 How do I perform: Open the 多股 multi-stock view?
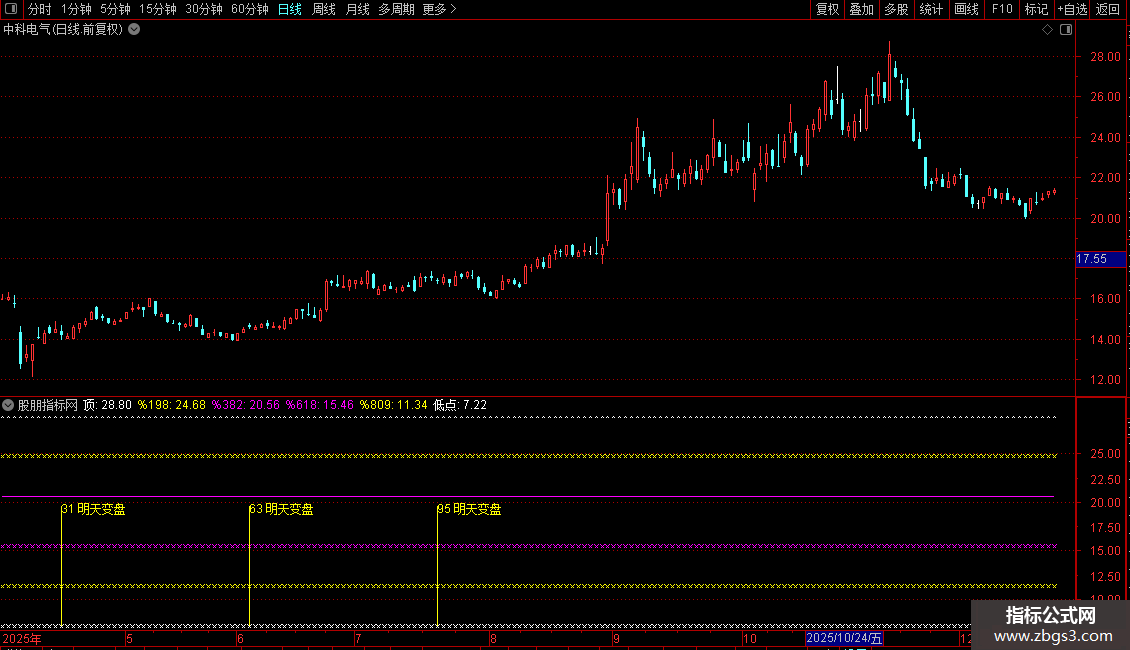pos(896,9)
